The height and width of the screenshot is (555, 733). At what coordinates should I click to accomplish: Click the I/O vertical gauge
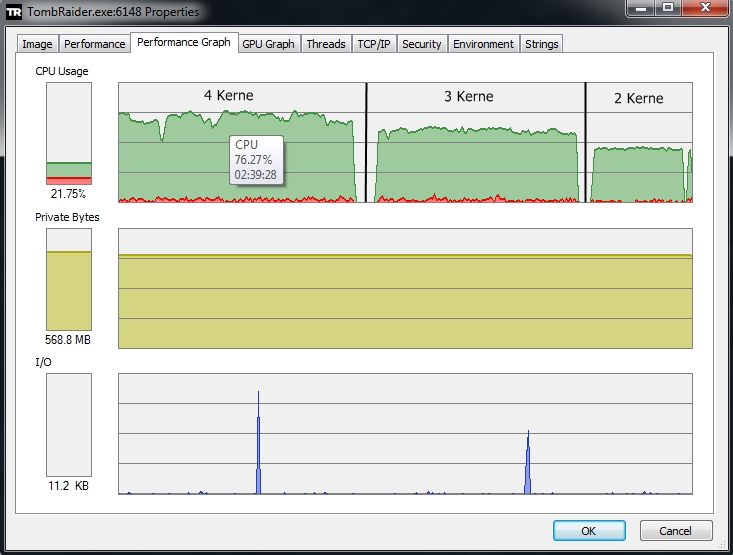(69, 425)
